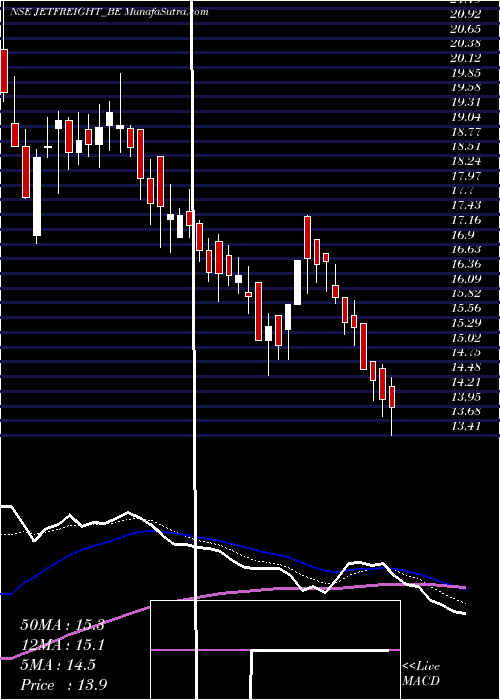
Task: Click the 18.24 price axis label
Action: (466, 161)
